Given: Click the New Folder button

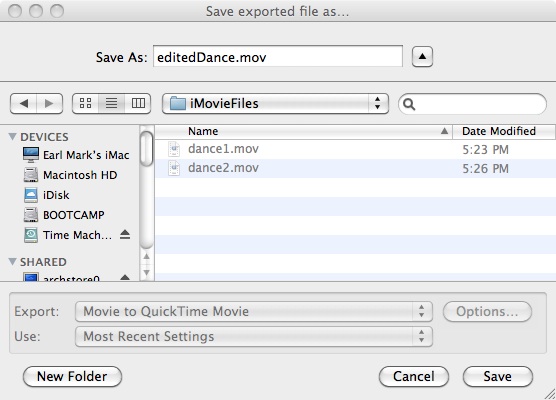Looking at the screenshot, I should coord(72,376).
